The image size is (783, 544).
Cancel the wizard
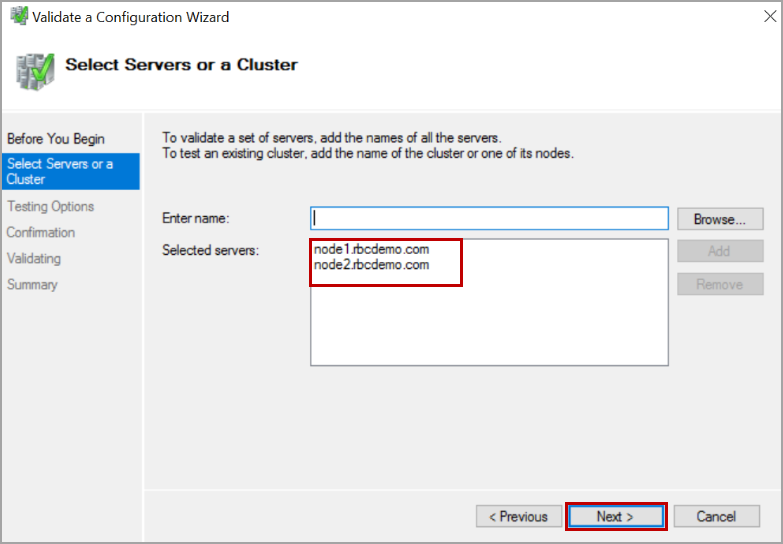click(x=716, y=516)
